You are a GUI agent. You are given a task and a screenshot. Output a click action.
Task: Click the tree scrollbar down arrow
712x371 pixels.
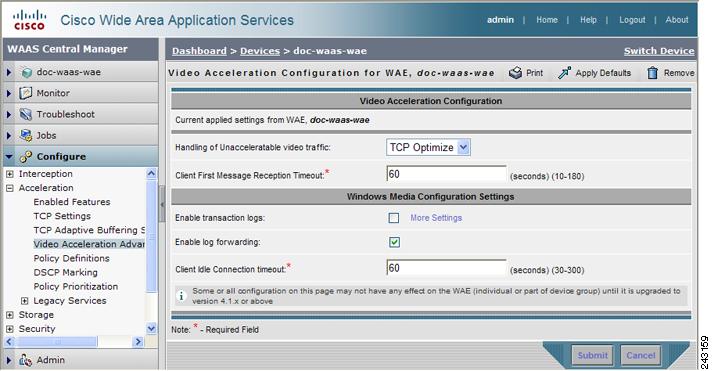(x=151, y=328)
